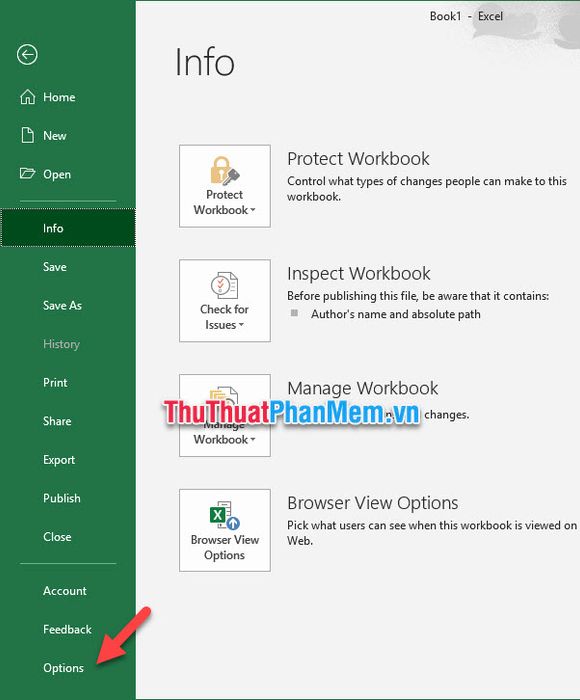Select New in the backstage menu
The height and width of the screenshot is (700, 580).
[68, 135]
